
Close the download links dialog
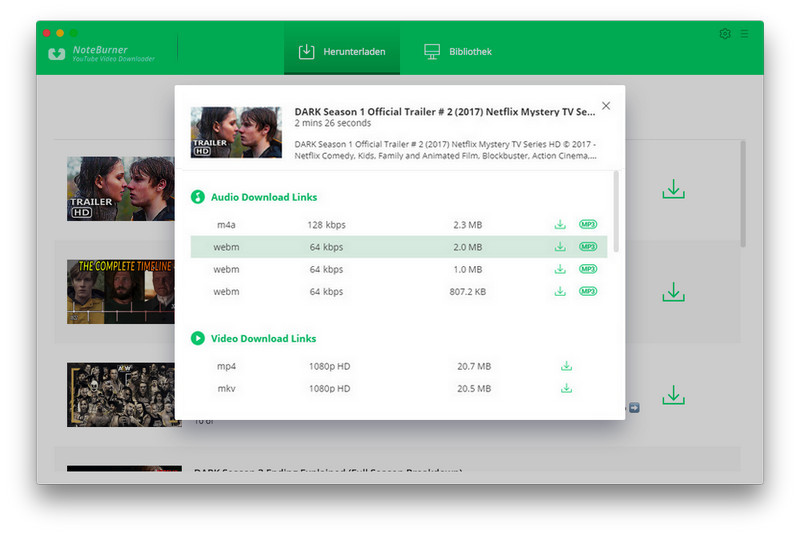[x=606, y=106]
